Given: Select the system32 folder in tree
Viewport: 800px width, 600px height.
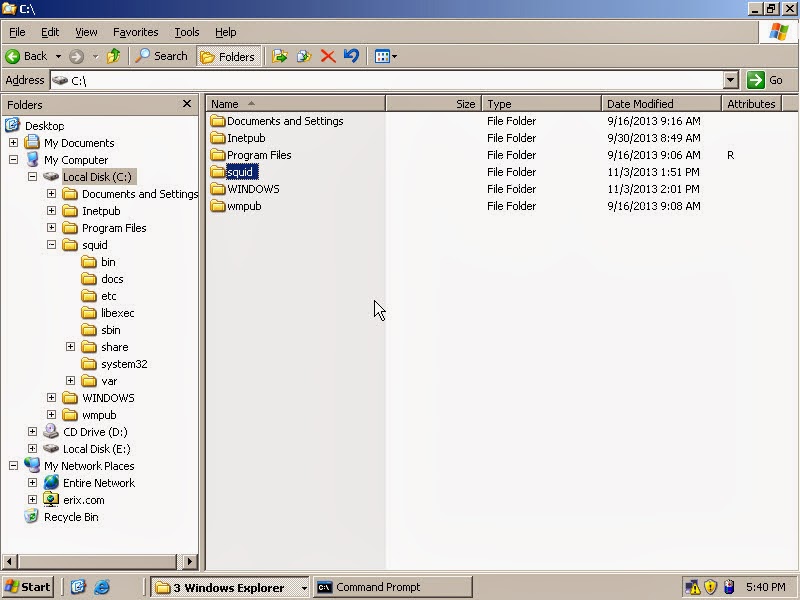Looking at the screenshot, I should tap(124, 364).
